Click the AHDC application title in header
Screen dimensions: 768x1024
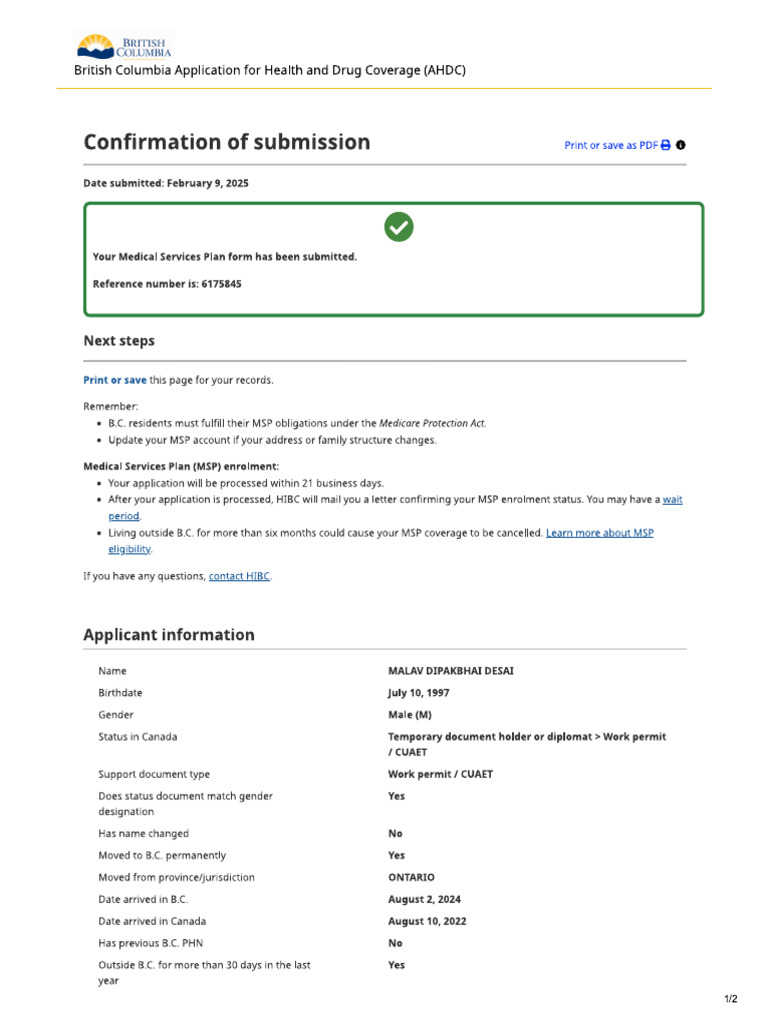pyautogui.click(x=270, y=70)
